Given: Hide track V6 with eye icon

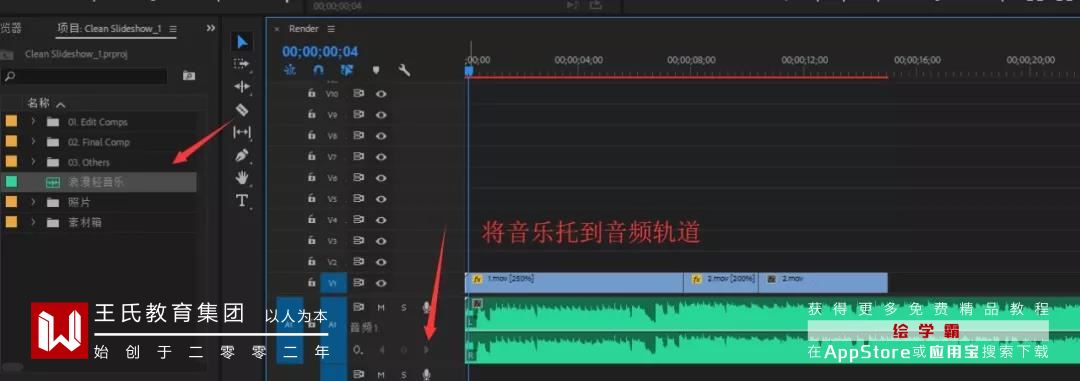Looking at the screenshot, I should click(x=381, y=178).
